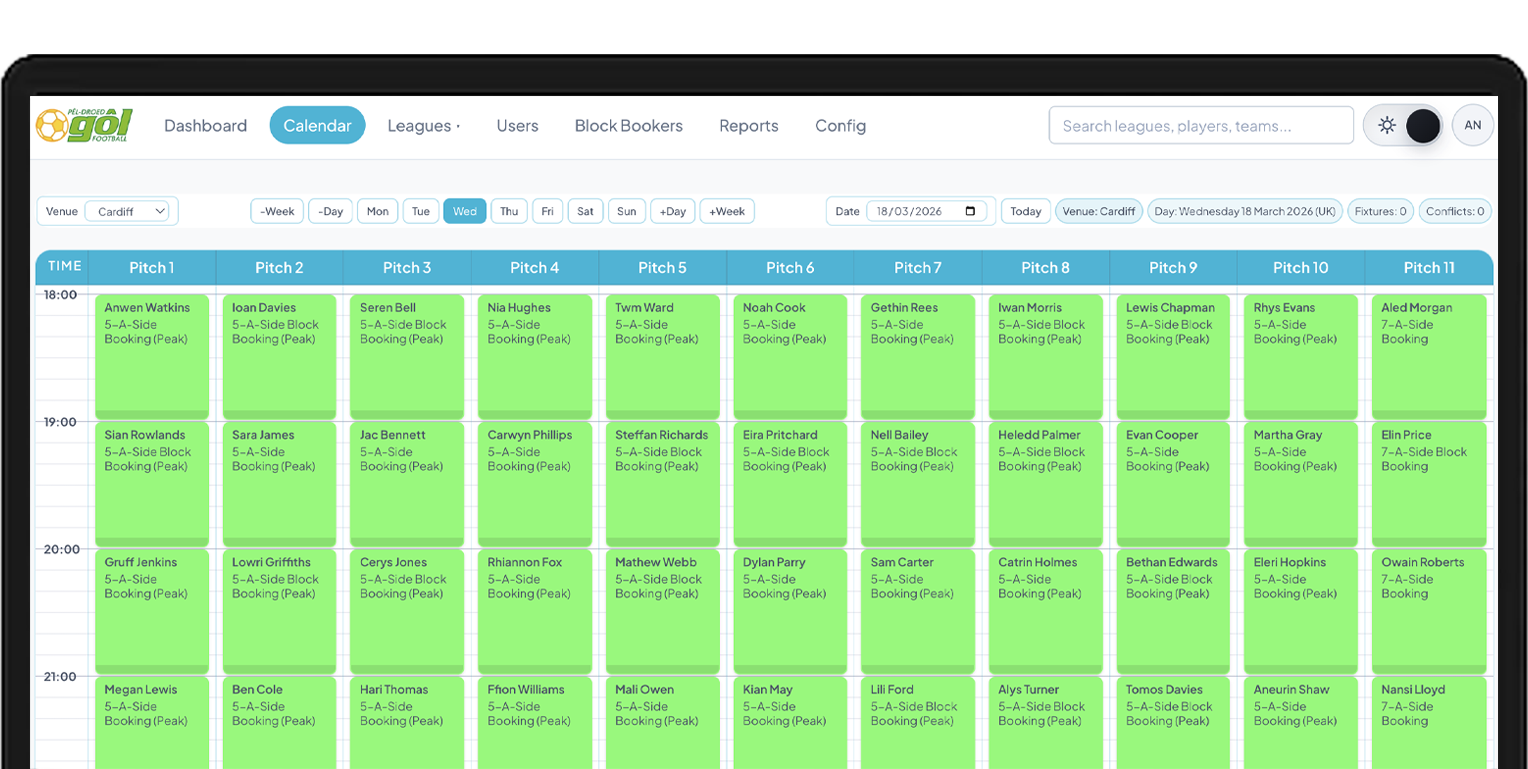Open Heledd Palmer booking card
The height and width of the screenshot is (769, 1528).
[1046, 484]
